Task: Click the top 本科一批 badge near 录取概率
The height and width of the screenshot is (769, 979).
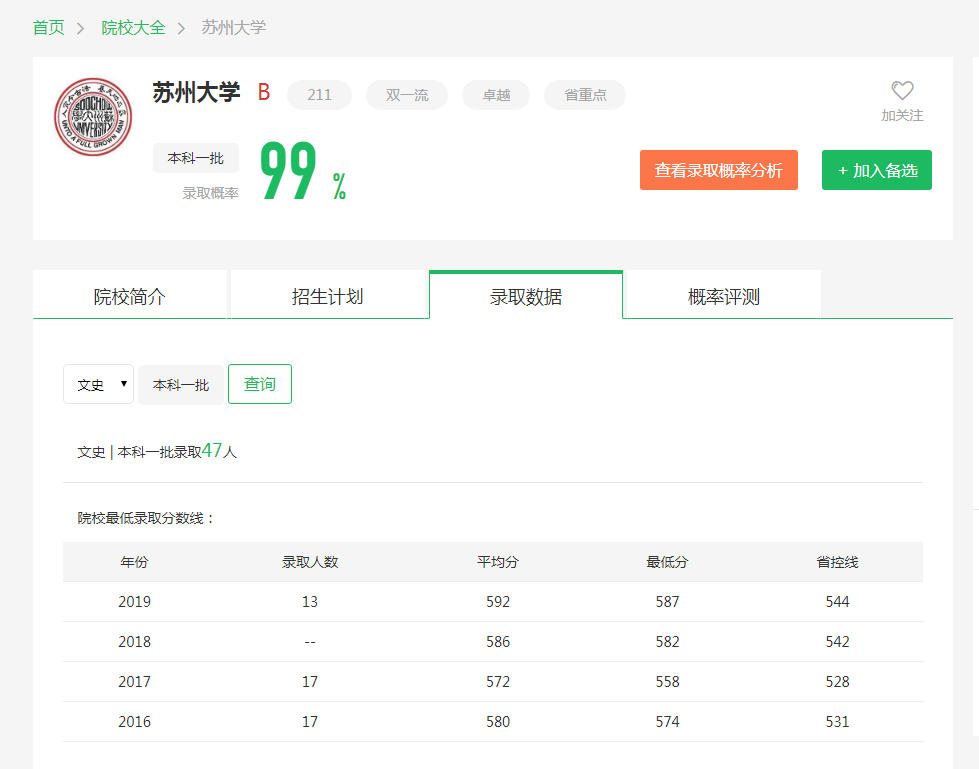Action: click(195, 158)
